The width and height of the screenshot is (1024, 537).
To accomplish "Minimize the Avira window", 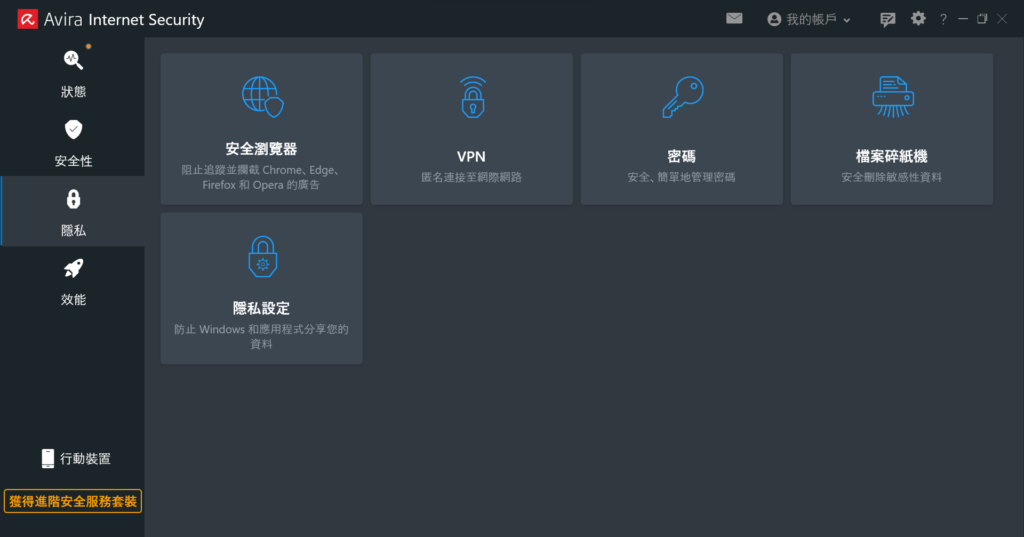I will [x=963, y=19].
